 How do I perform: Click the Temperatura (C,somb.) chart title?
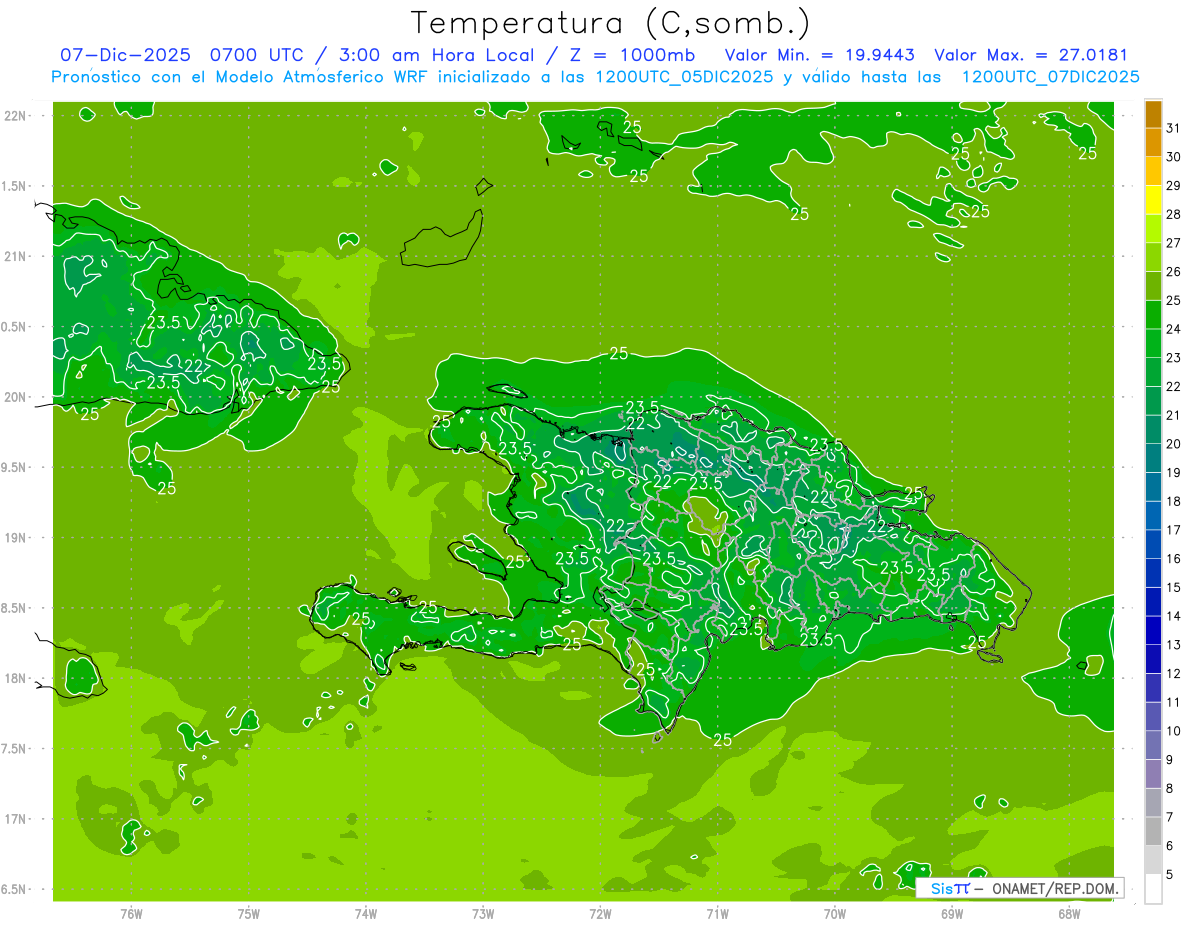[611, 22]
